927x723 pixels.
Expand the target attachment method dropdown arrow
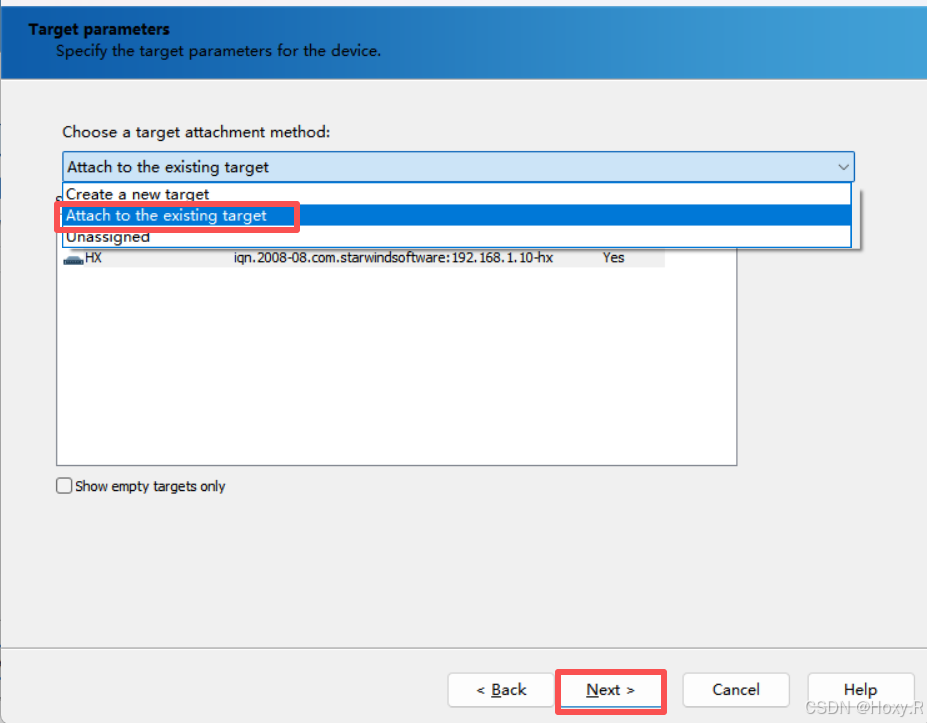coord(843,167)
